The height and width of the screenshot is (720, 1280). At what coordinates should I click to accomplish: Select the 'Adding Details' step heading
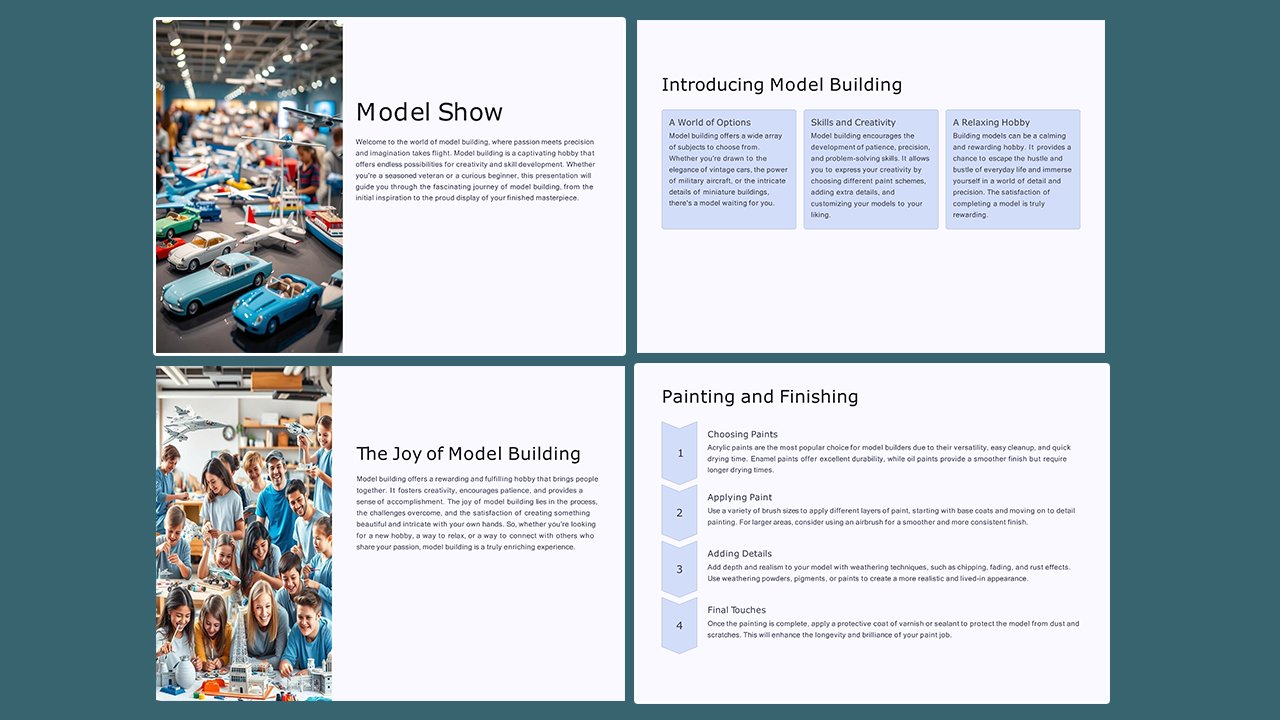[739, 553]
